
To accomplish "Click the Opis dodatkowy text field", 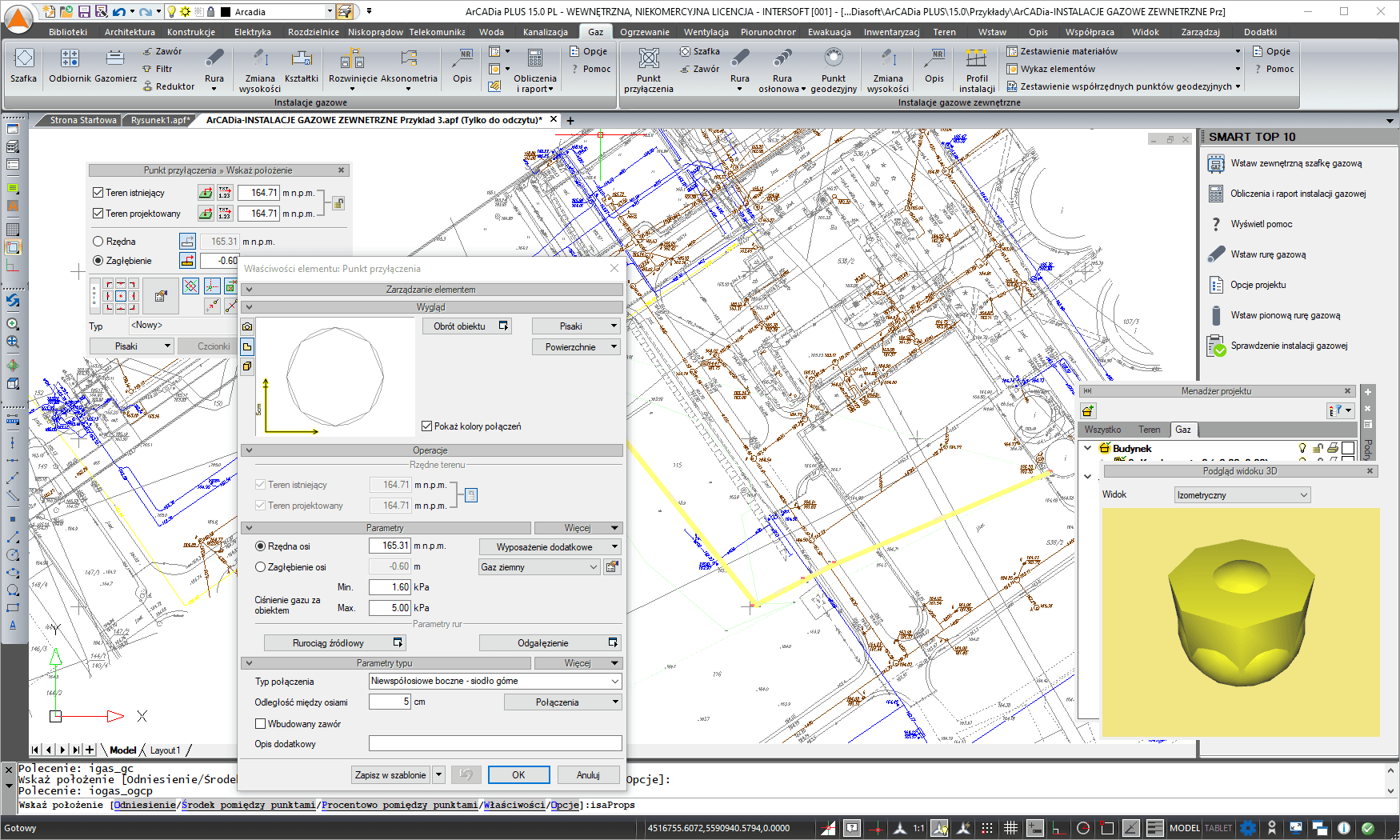I will [495, 744].
